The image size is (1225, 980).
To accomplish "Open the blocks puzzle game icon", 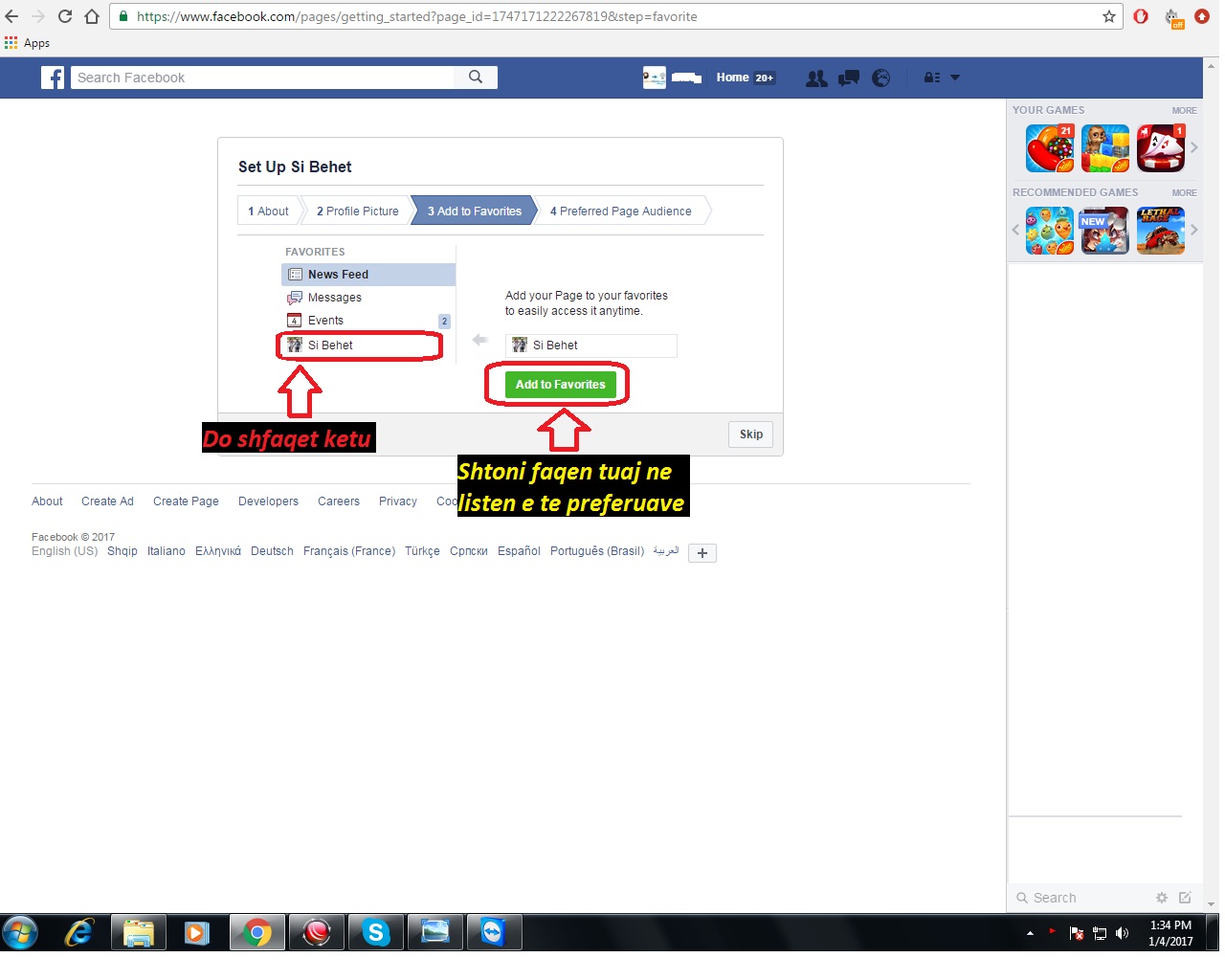I will 1105,148.
